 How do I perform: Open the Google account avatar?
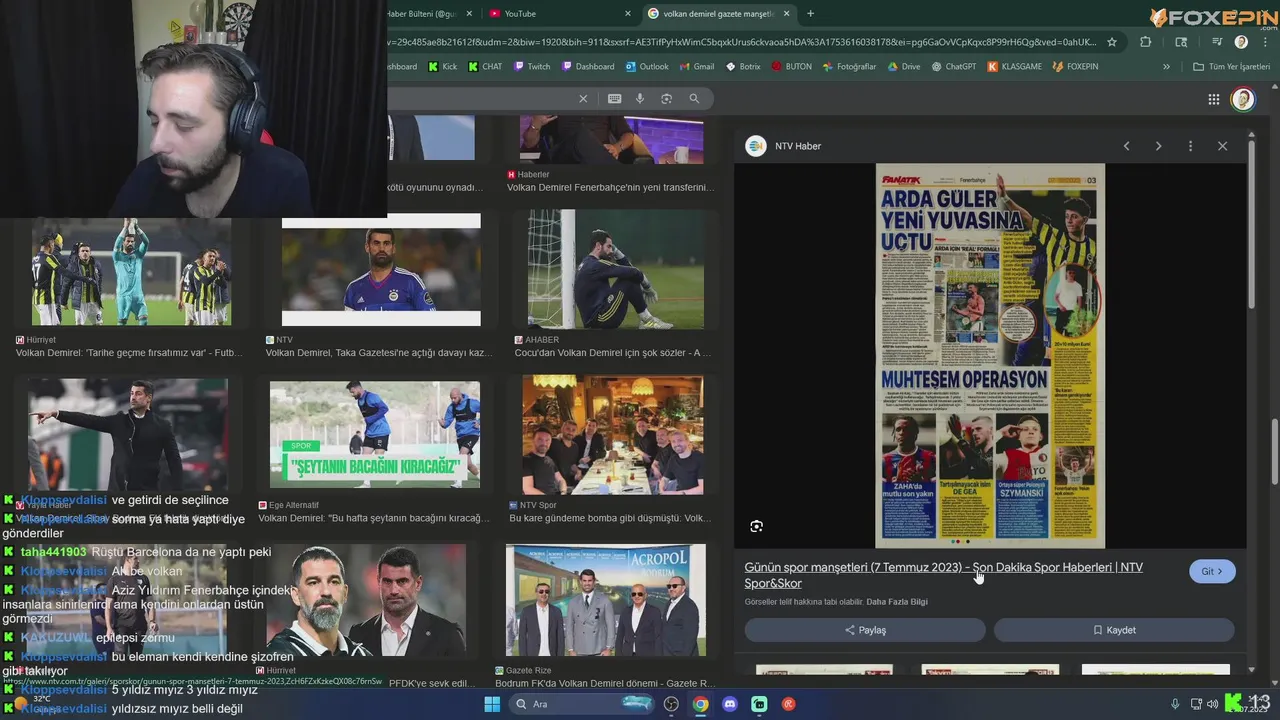point(1242,99)
